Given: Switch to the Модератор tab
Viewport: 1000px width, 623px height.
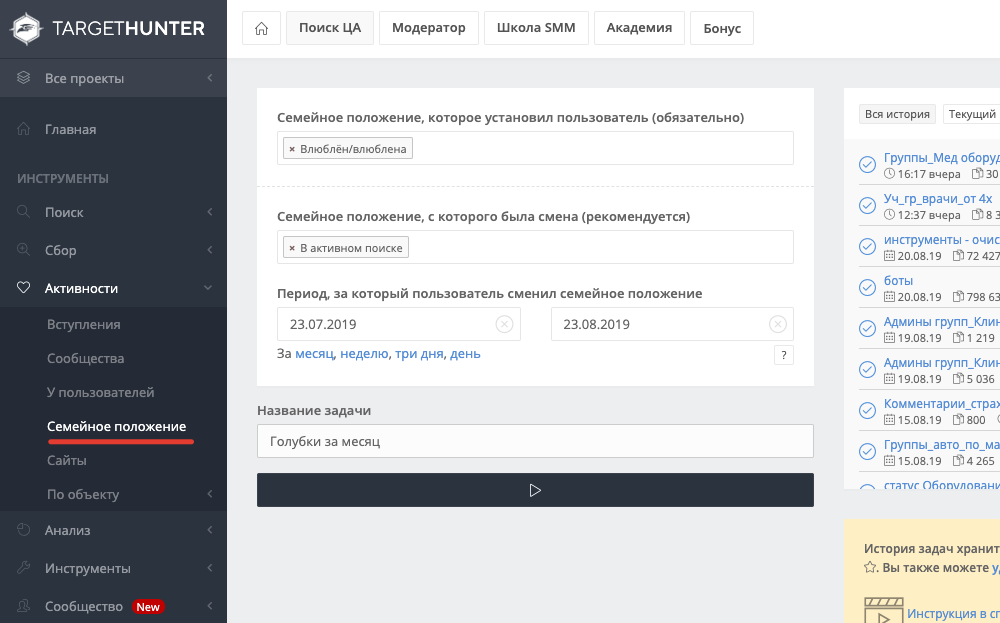Looking at the screenshot, I should coord(429,28).
